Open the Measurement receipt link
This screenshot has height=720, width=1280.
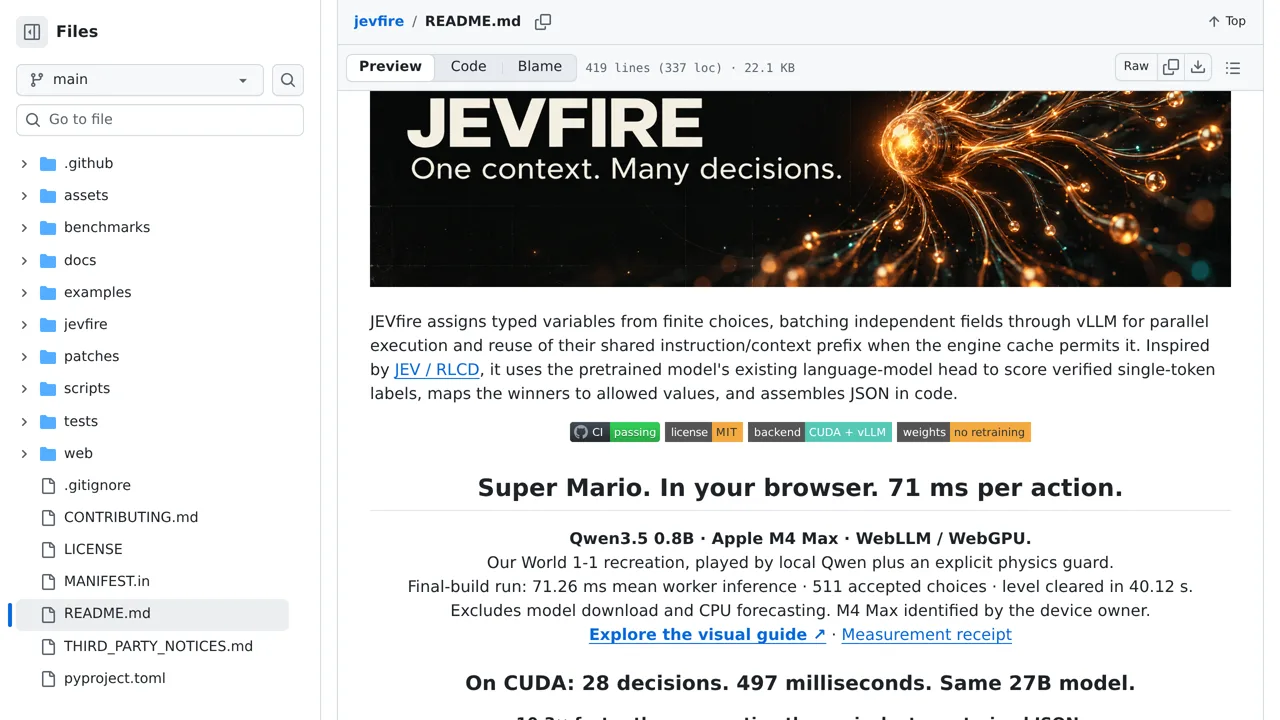(927, 634)
